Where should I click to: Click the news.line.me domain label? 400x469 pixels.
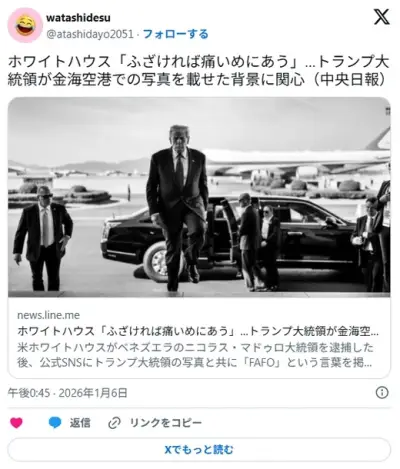click(49, 315)
